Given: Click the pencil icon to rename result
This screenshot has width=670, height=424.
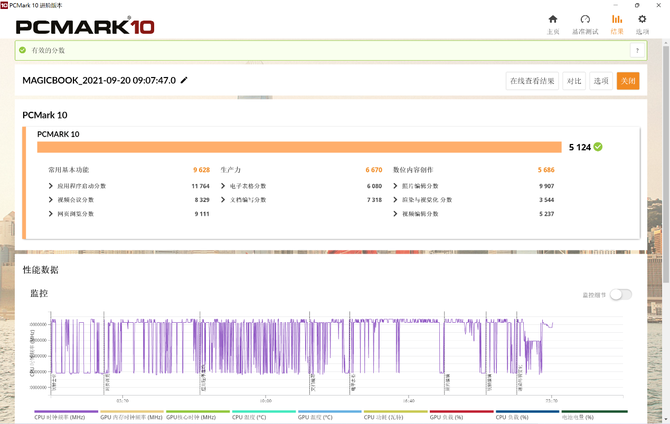Looking at the screenshot, I should (184, 80).
